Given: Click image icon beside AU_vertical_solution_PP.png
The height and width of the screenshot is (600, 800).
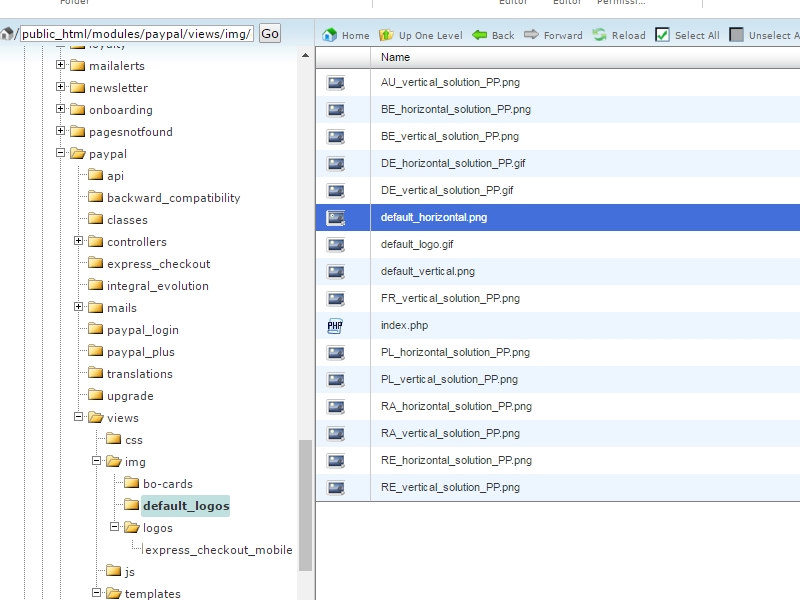Looking at the screenshot, I should [335, 82].
